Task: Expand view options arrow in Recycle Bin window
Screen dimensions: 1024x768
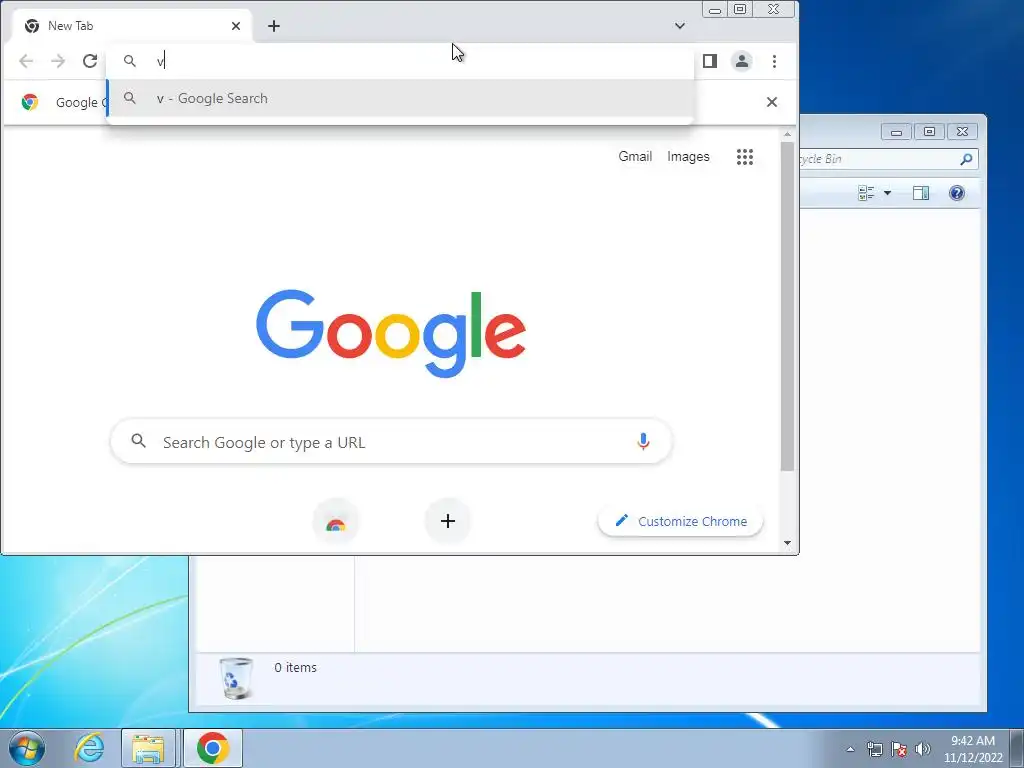Action: pos(888,193)
